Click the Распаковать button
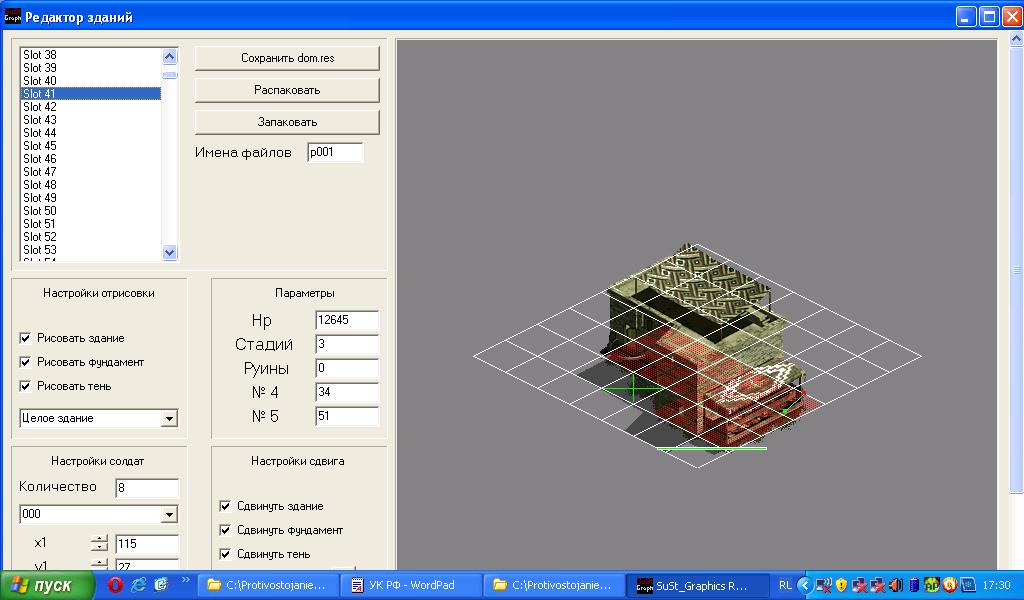Image resolution: width=1024 pixels, height=600 pixels. (287, 90)
